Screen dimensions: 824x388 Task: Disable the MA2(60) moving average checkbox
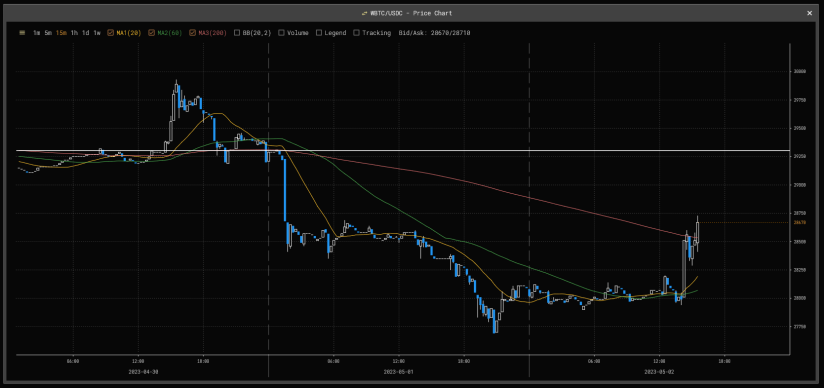coord(152,33)
